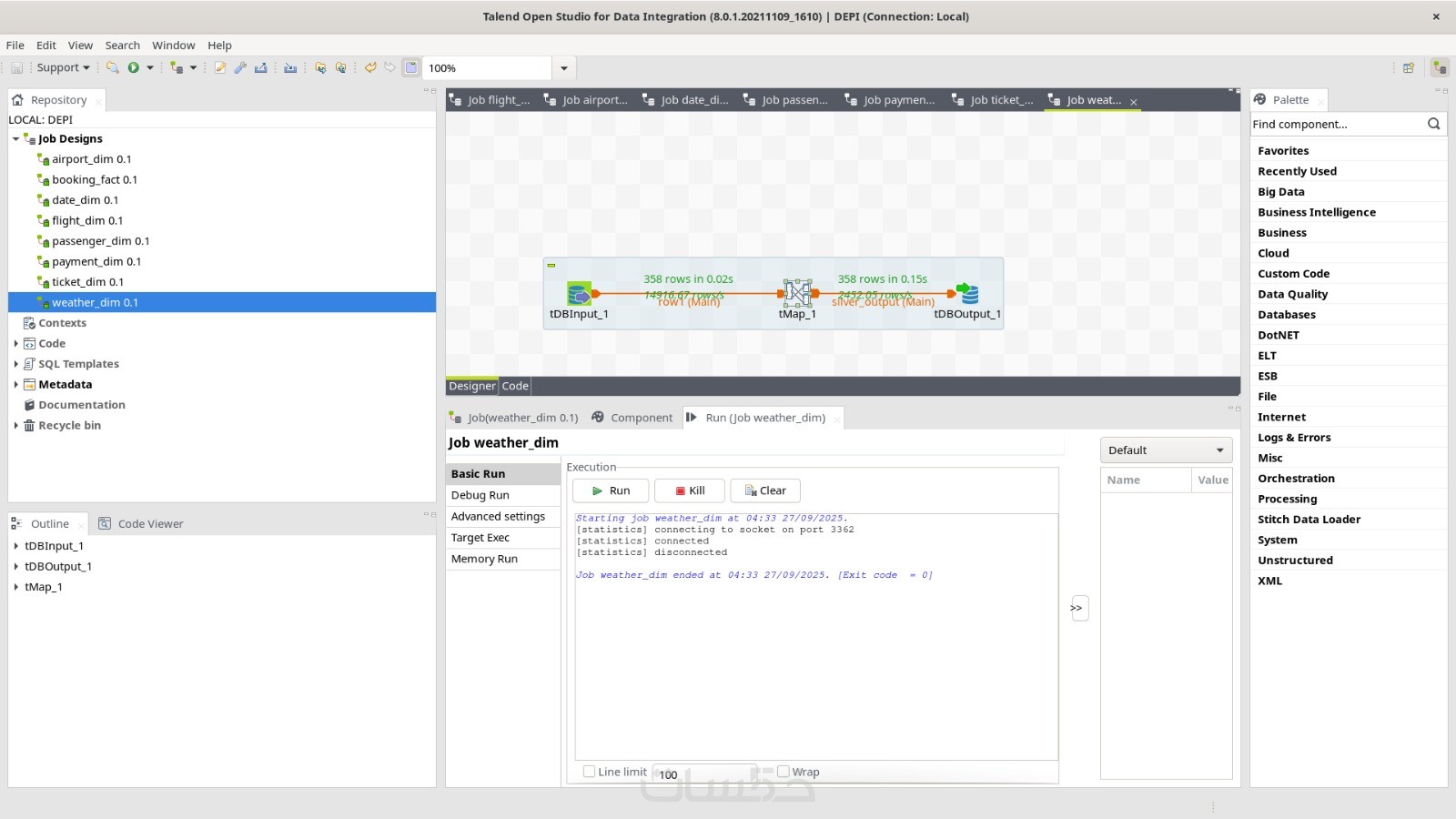The height and width of the screenshot is (819, 1456).
Task: Open the create job dropdown arrow in toolbar
Action: click(x=193, y=67)
